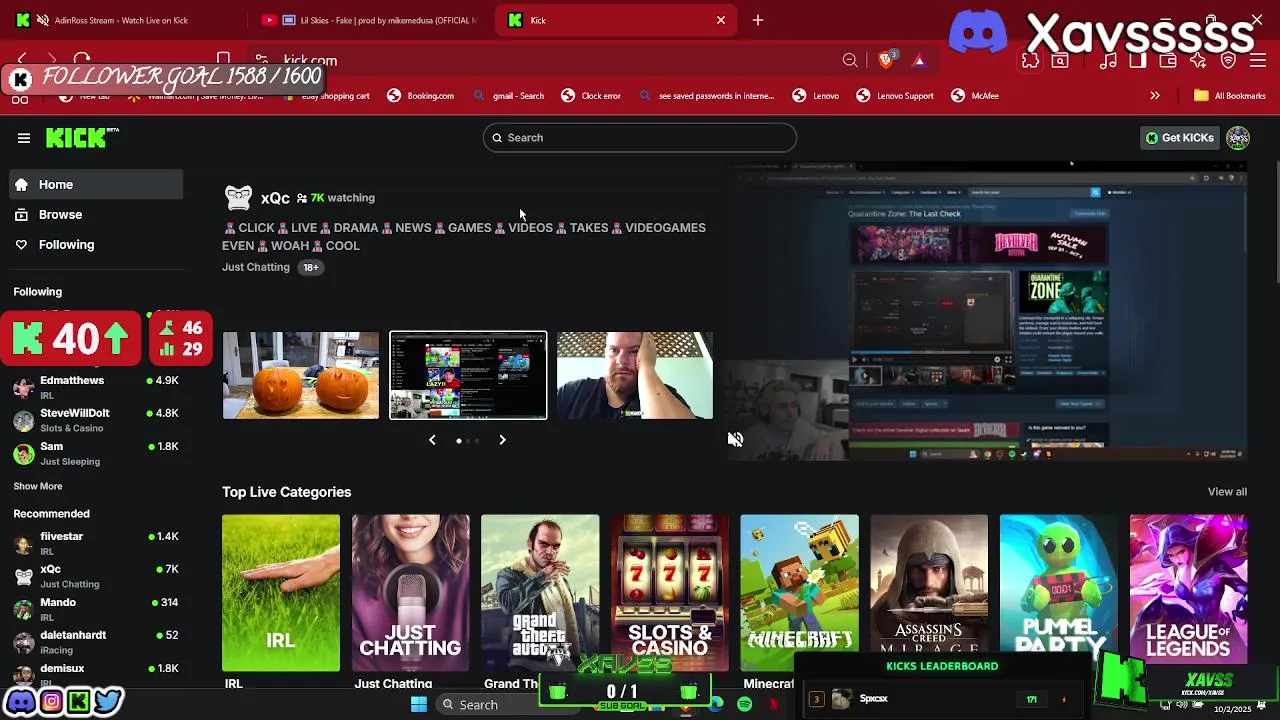This screenshot has height=720, width=1280.
Task: Open the Grand Theft Auto V category
Action: [x=540, y=593]
